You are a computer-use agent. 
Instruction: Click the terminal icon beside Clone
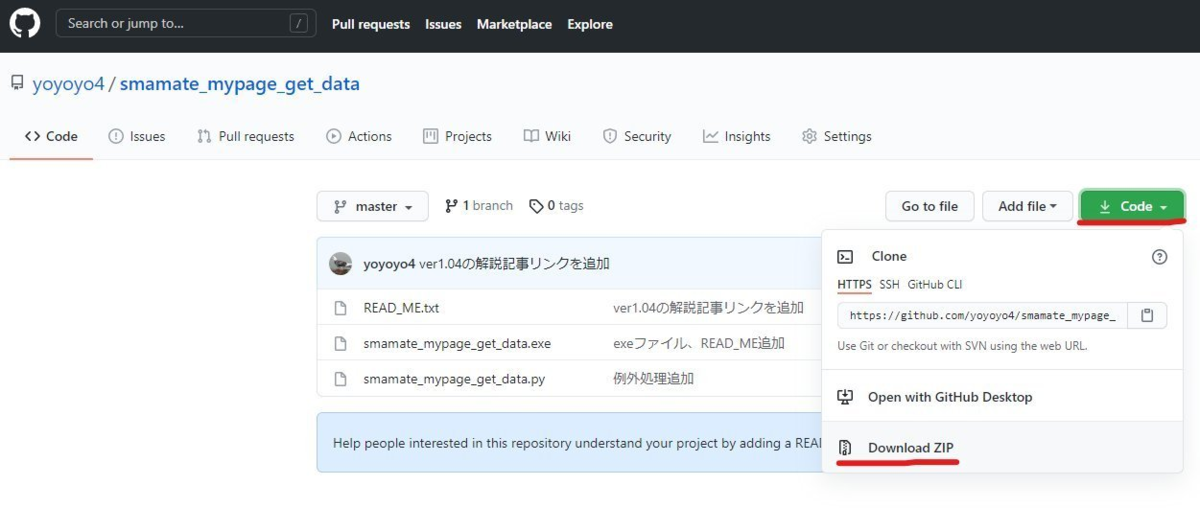(x=845, y=257)
